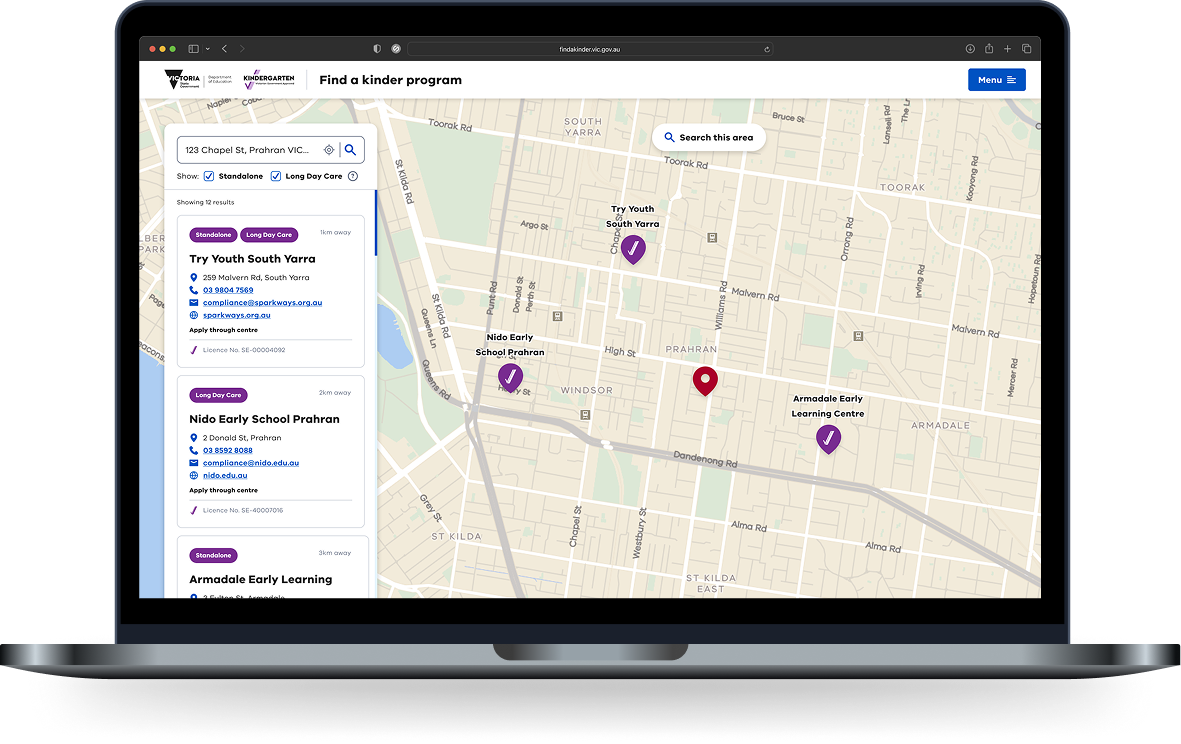Click the Showing 12 results text

click(206, 203)
